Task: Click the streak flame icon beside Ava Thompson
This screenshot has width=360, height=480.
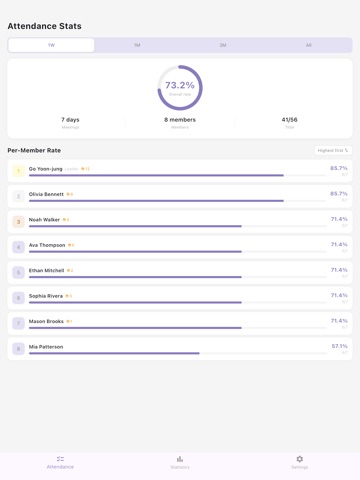Action: tap(70, 245)
